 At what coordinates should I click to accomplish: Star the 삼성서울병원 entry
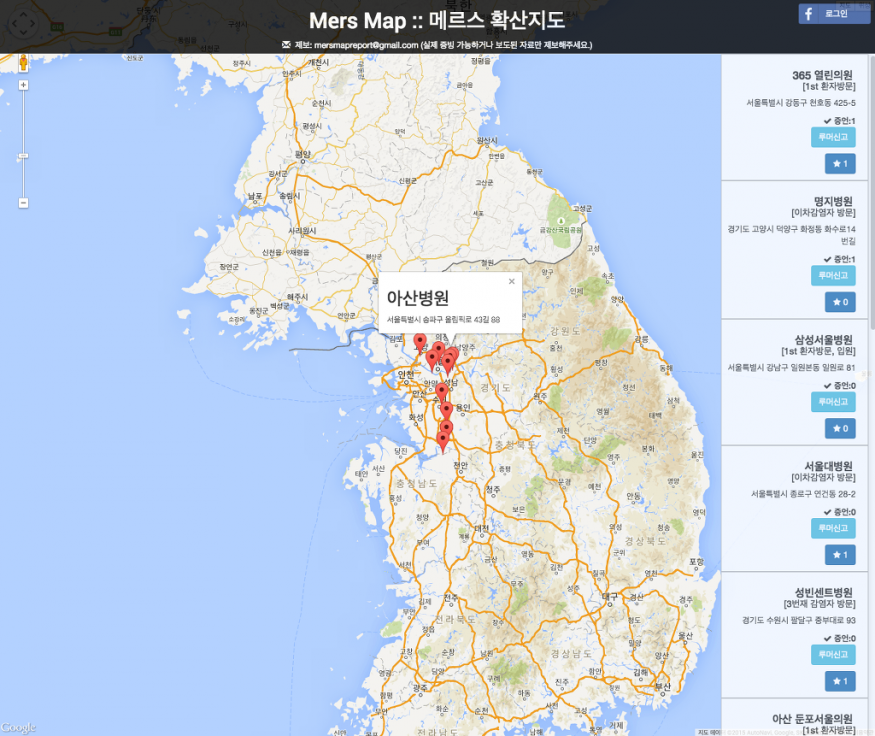839,428
